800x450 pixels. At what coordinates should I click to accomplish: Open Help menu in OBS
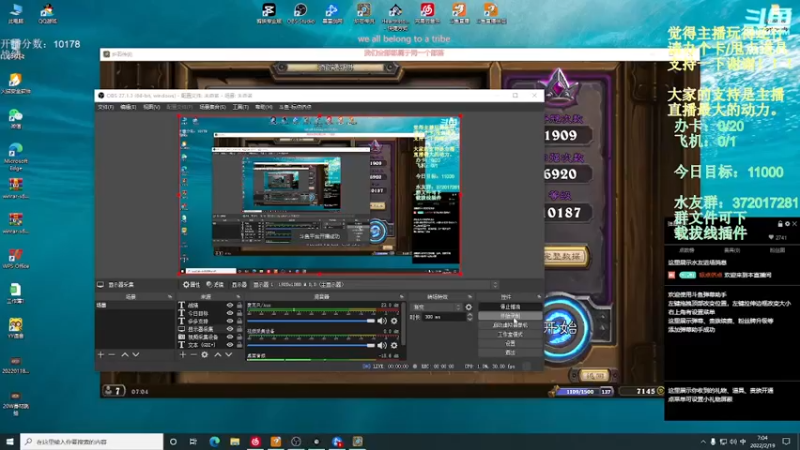[264, 107]
